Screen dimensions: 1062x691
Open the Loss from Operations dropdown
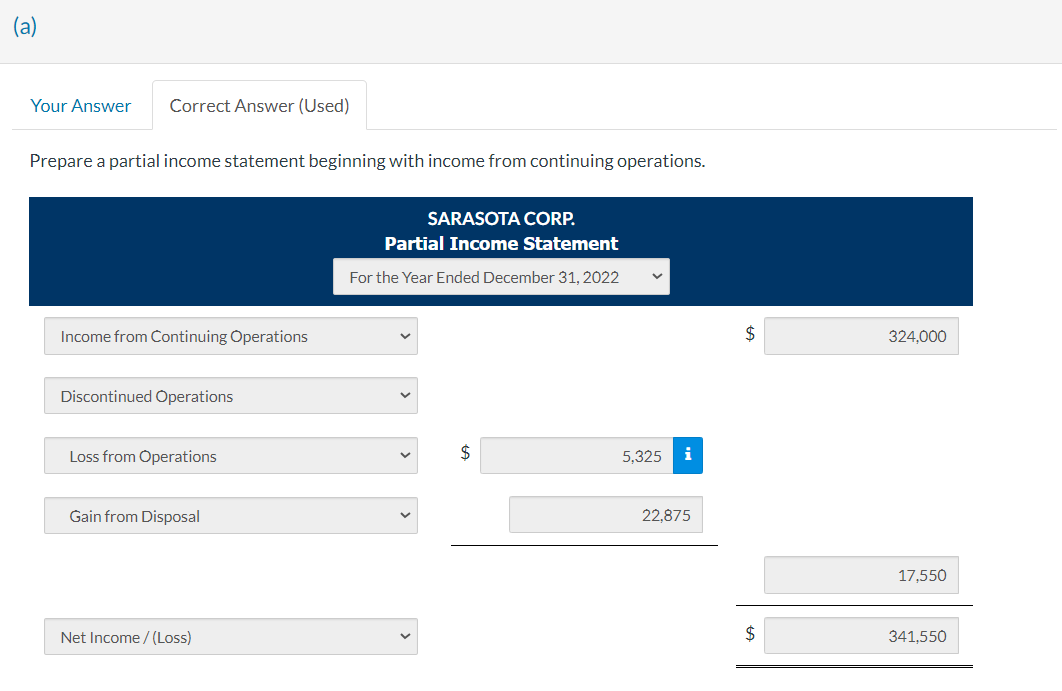pyautogui.click(x=230, y=455)
